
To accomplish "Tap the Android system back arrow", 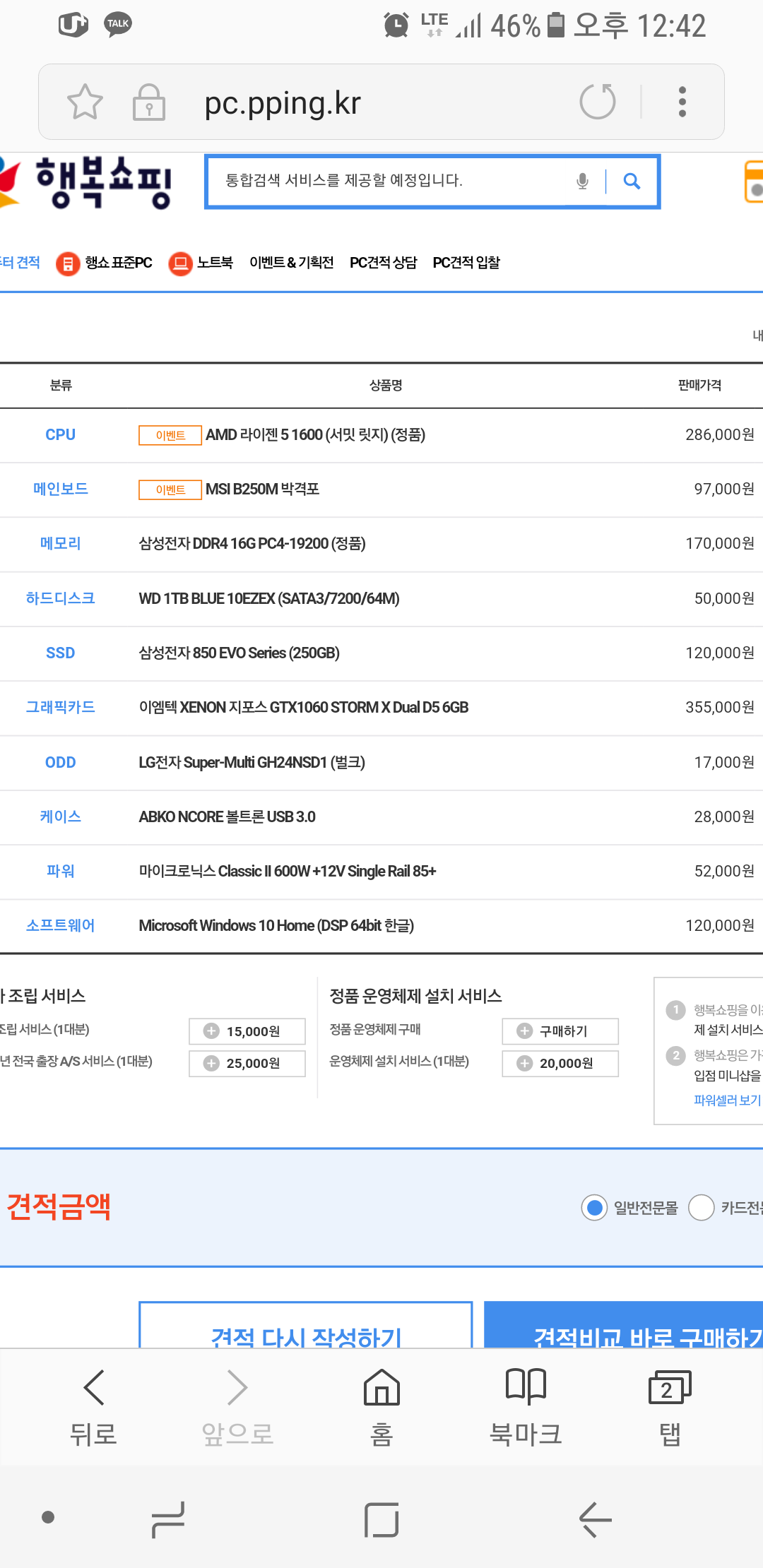I will 595,1519.
